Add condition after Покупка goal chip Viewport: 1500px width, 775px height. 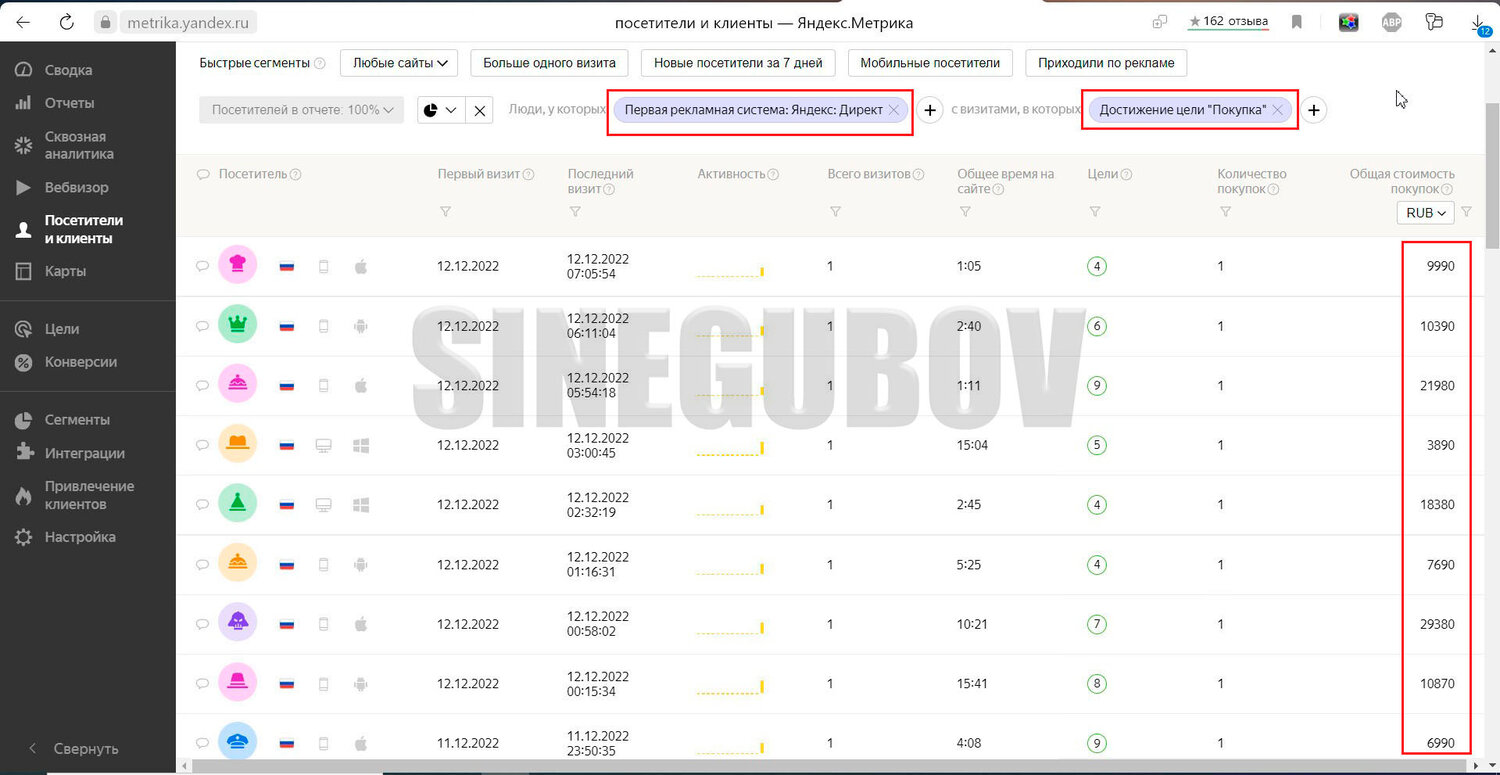(x=1314, y=110)
